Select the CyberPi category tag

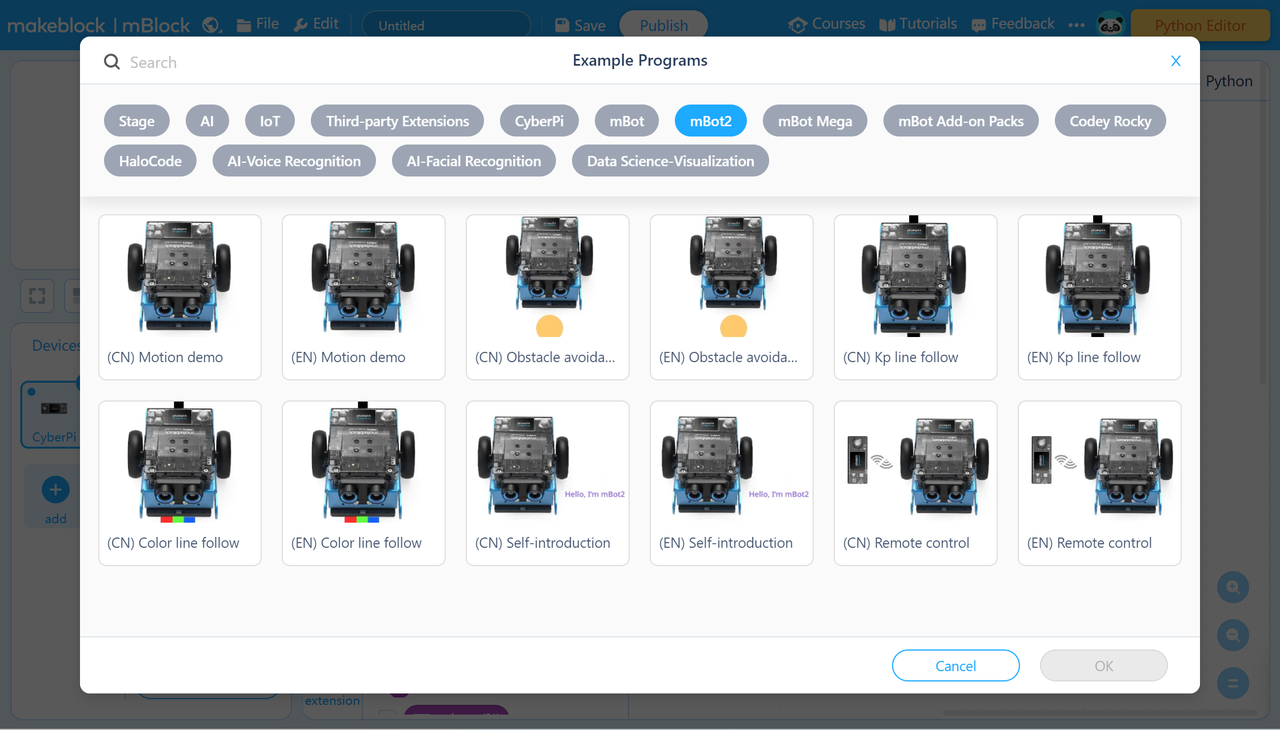(540, 121)
